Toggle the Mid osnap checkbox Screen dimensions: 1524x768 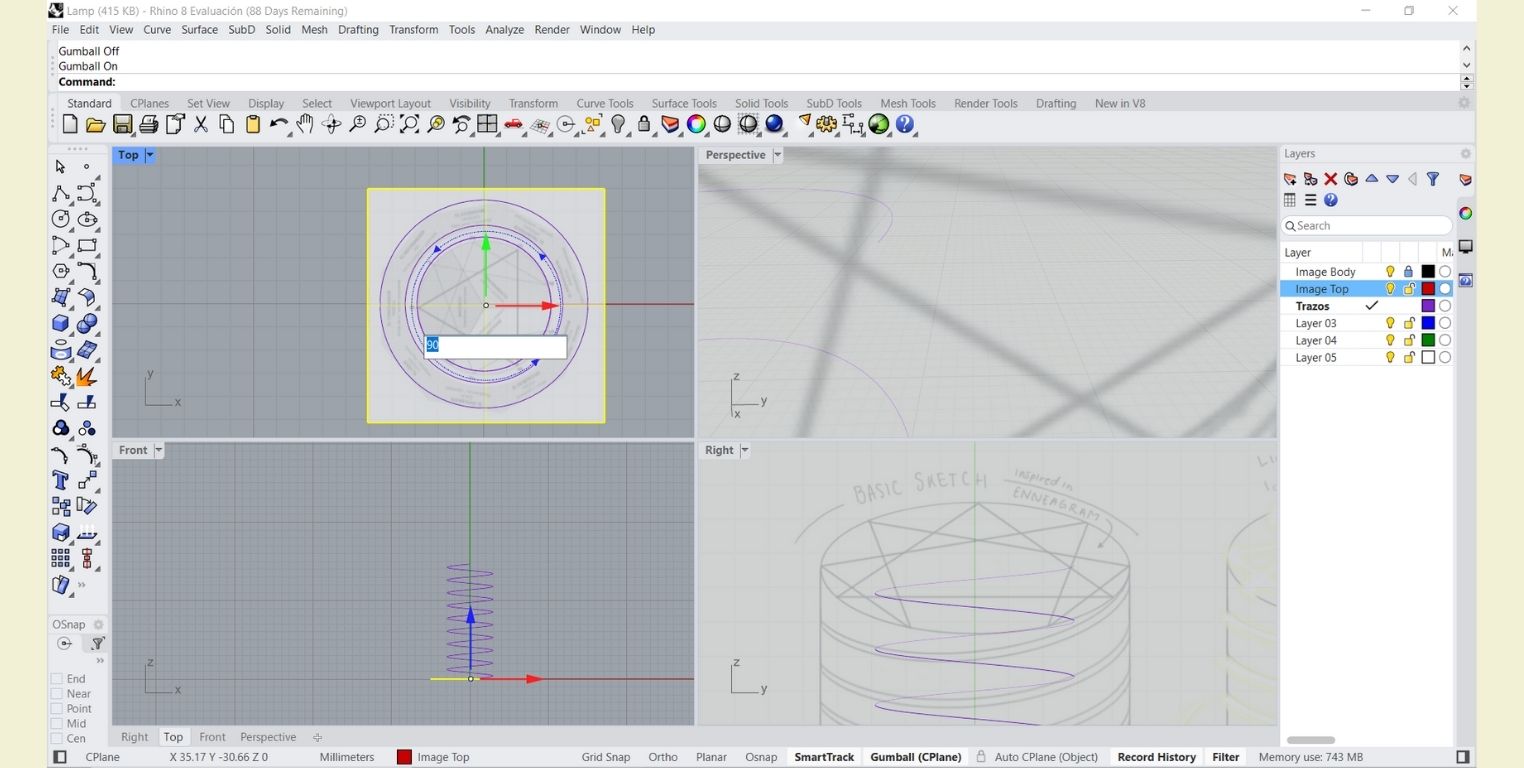(x=57, y=724)
